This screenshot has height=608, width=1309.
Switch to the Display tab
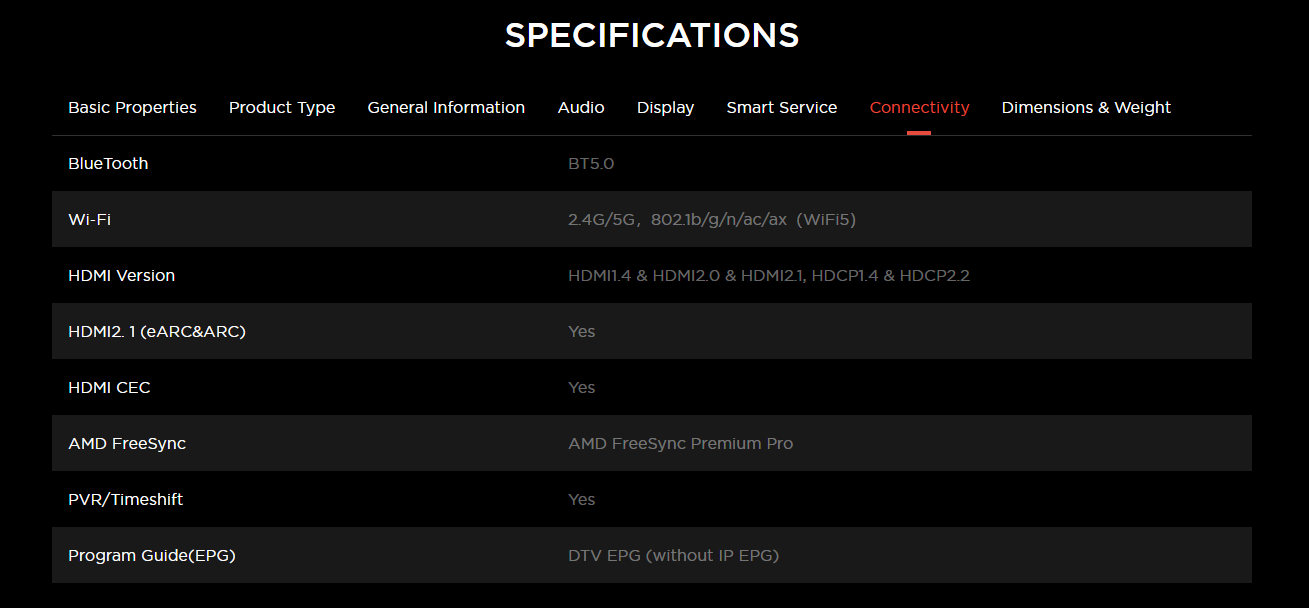point(665,107)
